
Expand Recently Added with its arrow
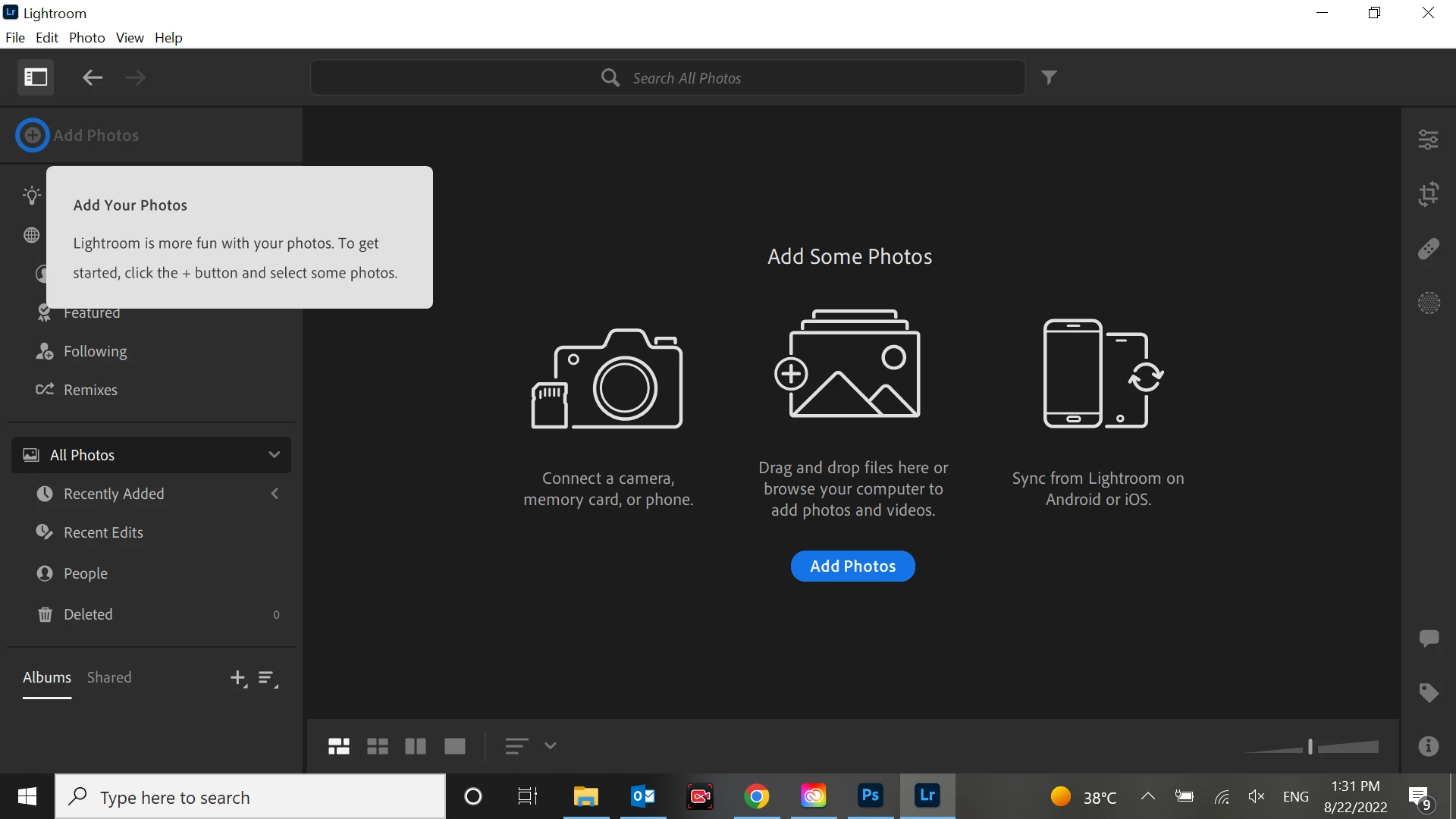pyautogui.click(x=275, y=494)
